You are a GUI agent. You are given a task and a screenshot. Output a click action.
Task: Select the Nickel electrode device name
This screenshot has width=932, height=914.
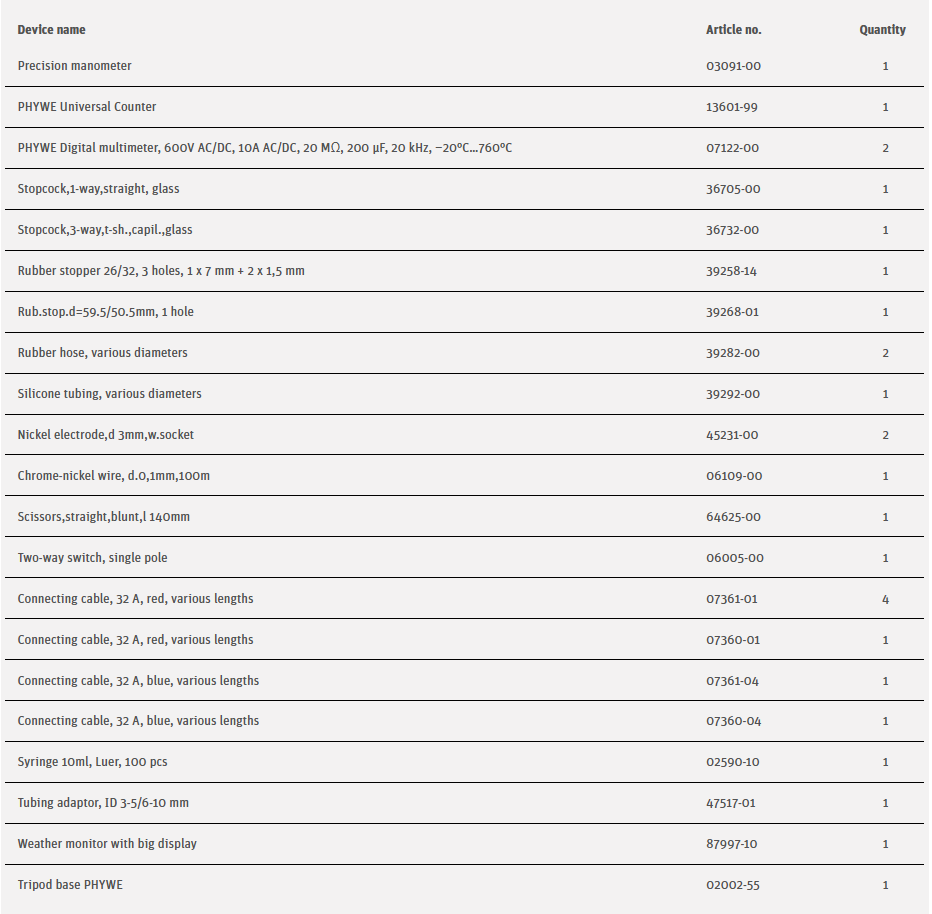tap(106, 435)
